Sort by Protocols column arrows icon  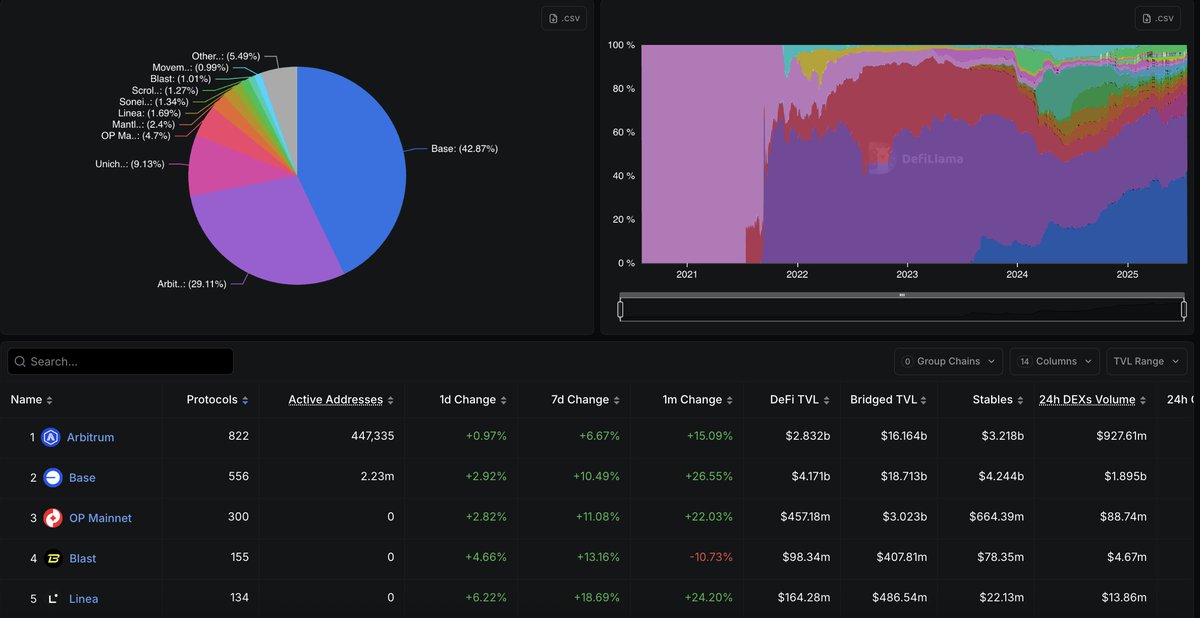click(245, 400)
